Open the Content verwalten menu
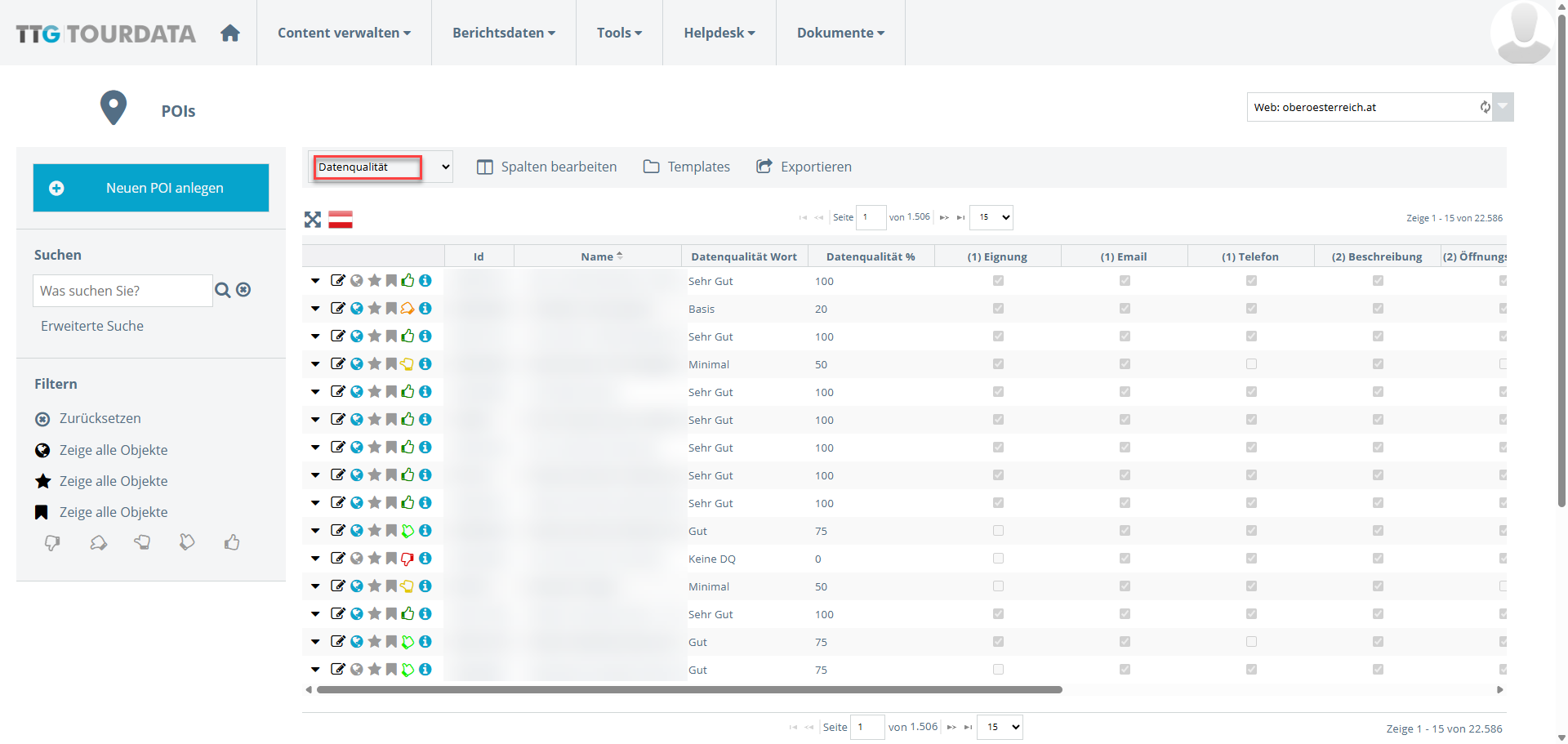Image resolution: width=1568 pixels, height=744 pixels. click(344, 33)
